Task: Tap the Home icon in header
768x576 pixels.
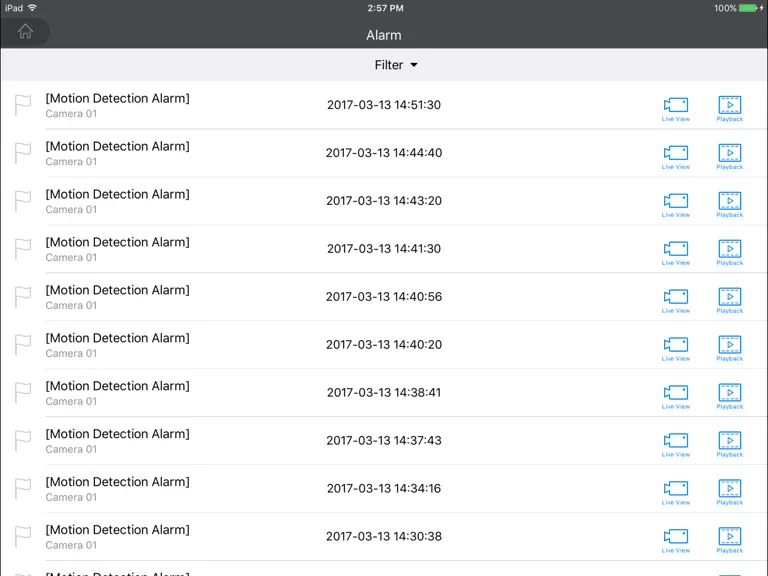Action: point(25,32)
